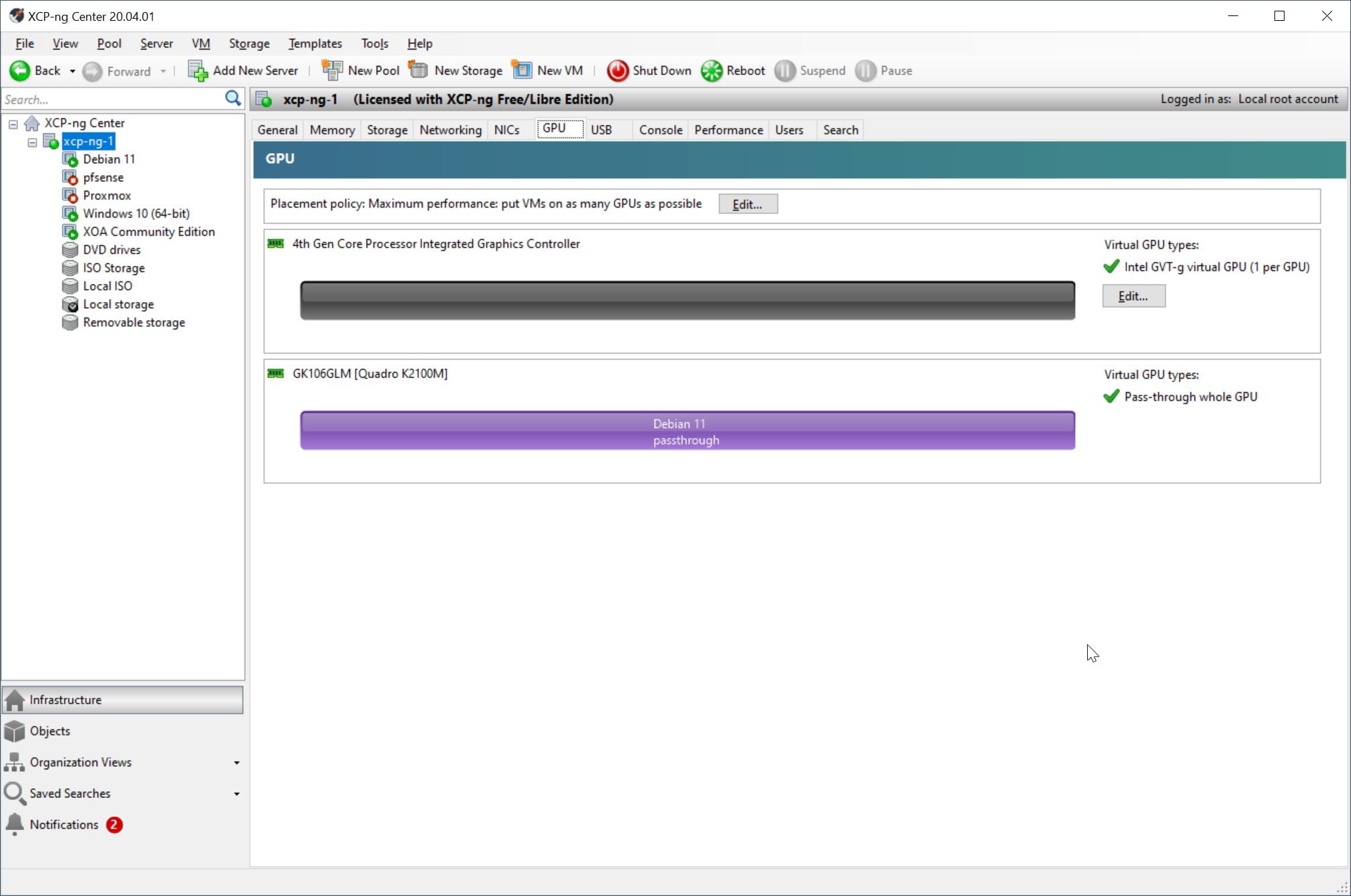Image resolution: width=1351 pixels, height=896 pixels.
Task: Open the Storage menu
Action: (x=248, y=44)
